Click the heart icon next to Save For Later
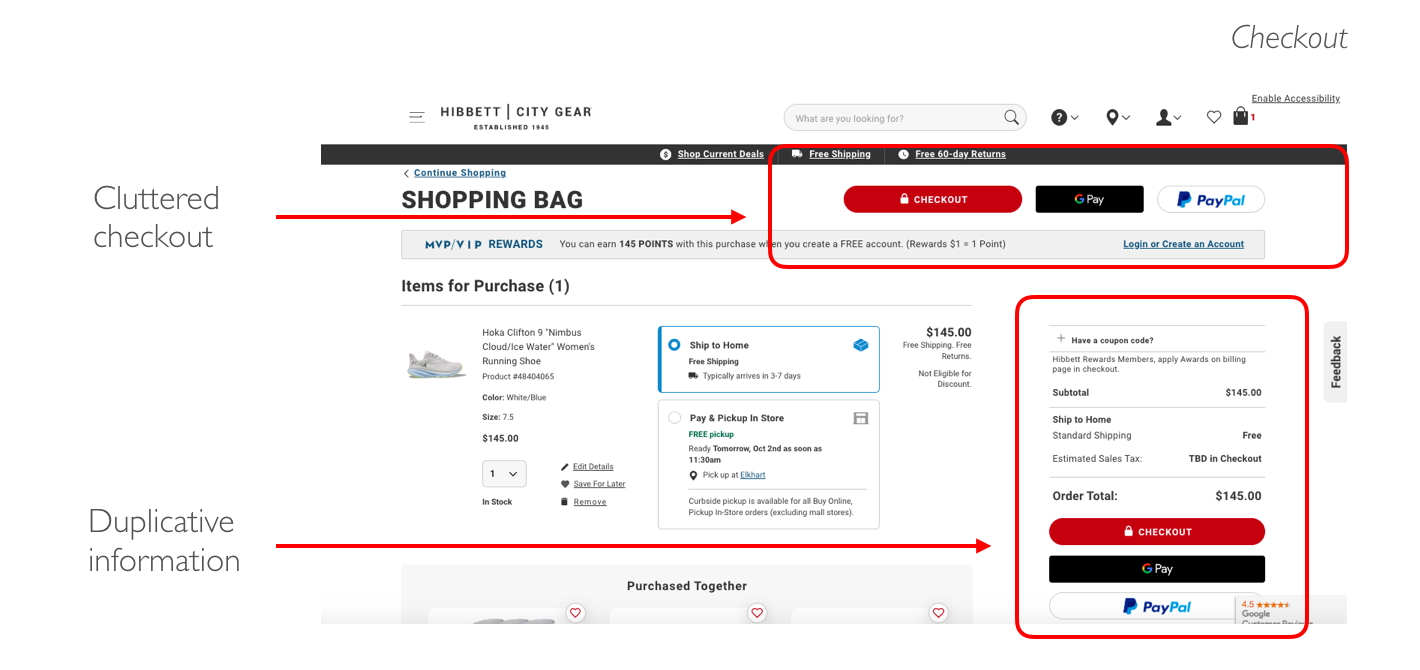The height and width of the screenshot is (670, 1420). tap(565, 484)
